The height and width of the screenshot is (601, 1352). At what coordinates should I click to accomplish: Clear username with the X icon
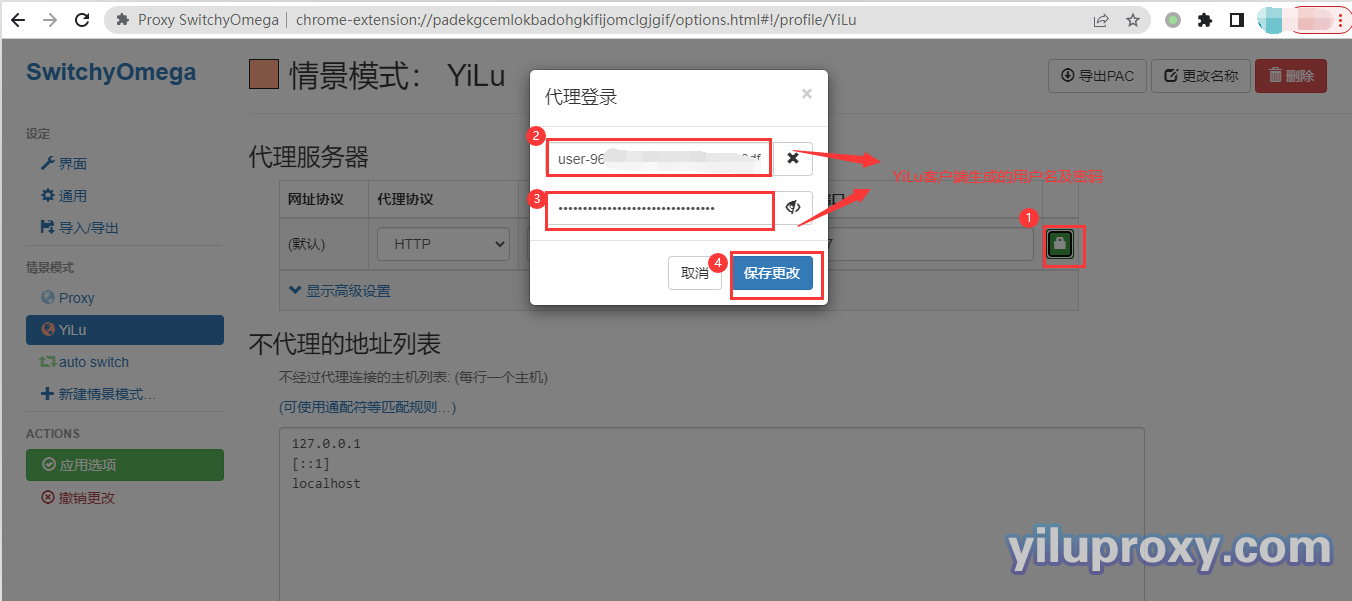coord(792,158)
